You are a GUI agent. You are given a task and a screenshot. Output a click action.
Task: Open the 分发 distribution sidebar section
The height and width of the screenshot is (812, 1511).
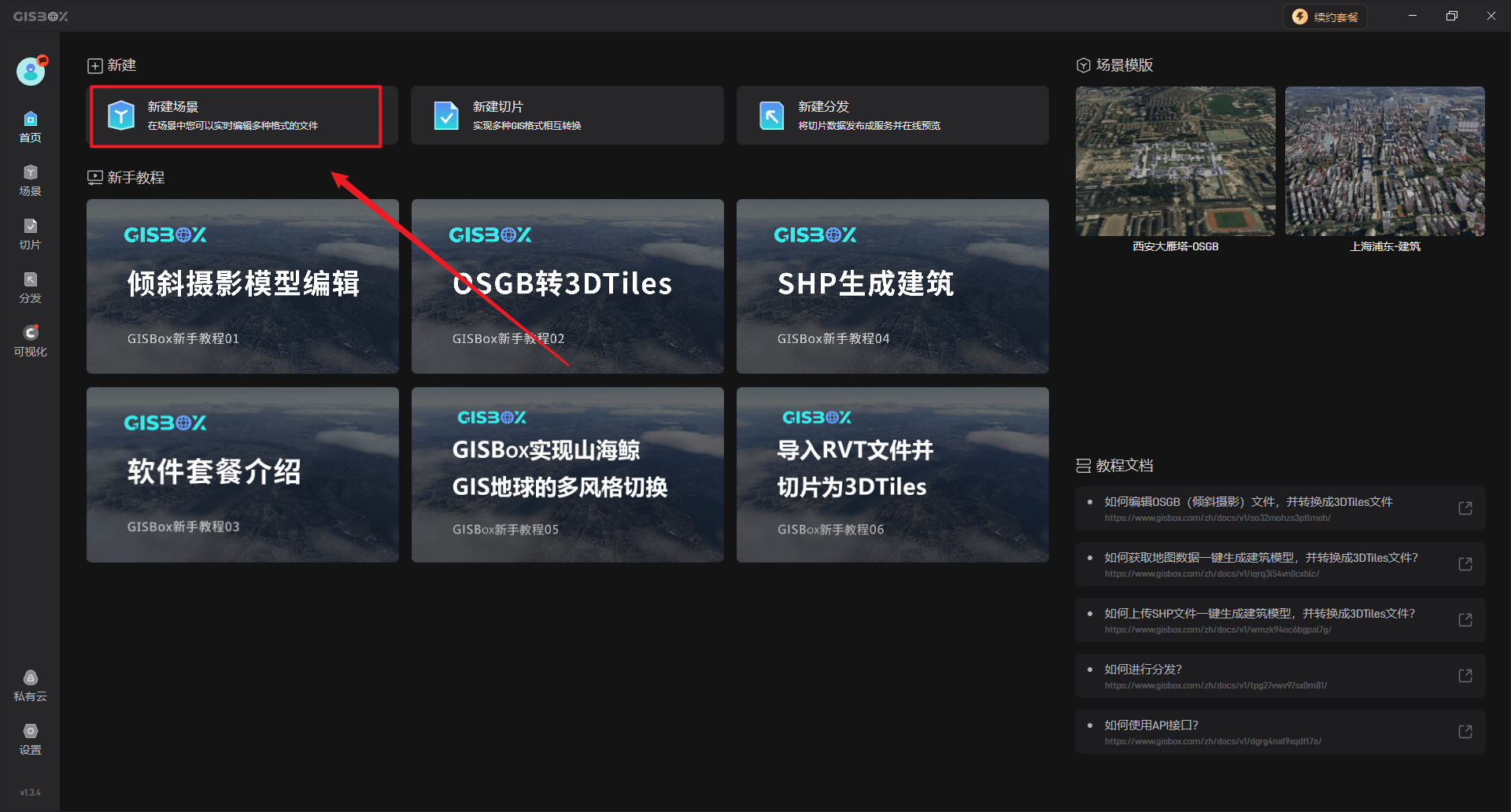coord(30,287)
